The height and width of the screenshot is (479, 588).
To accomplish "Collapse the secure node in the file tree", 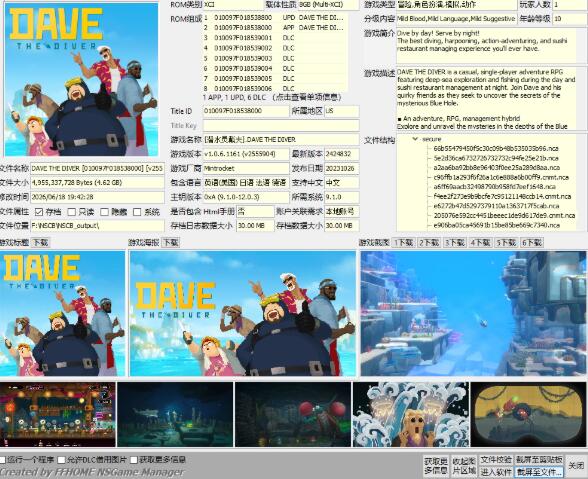I will click(415, 139).
